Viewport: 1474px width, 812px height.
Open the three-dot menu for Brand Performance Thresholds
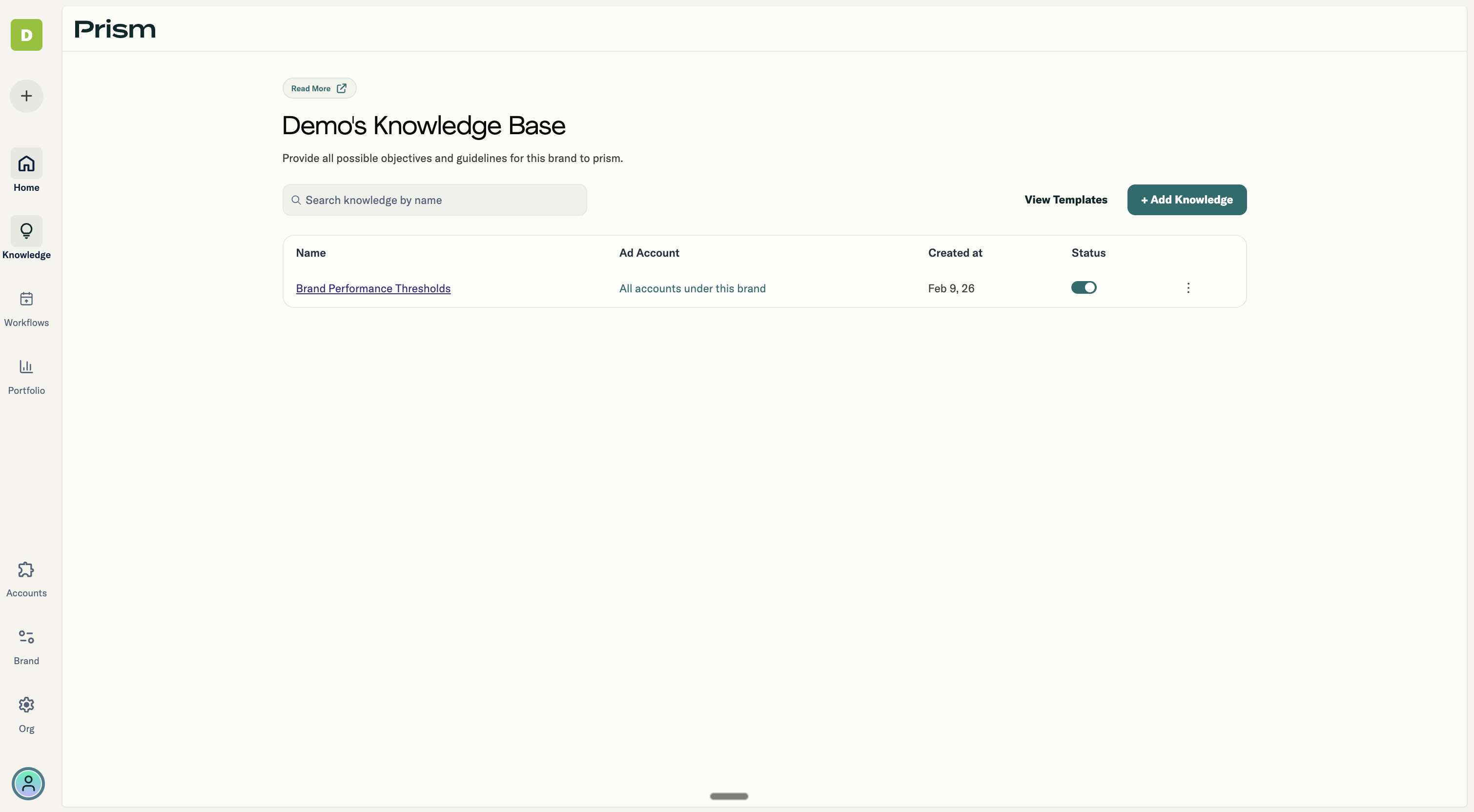pos(1188,288)
